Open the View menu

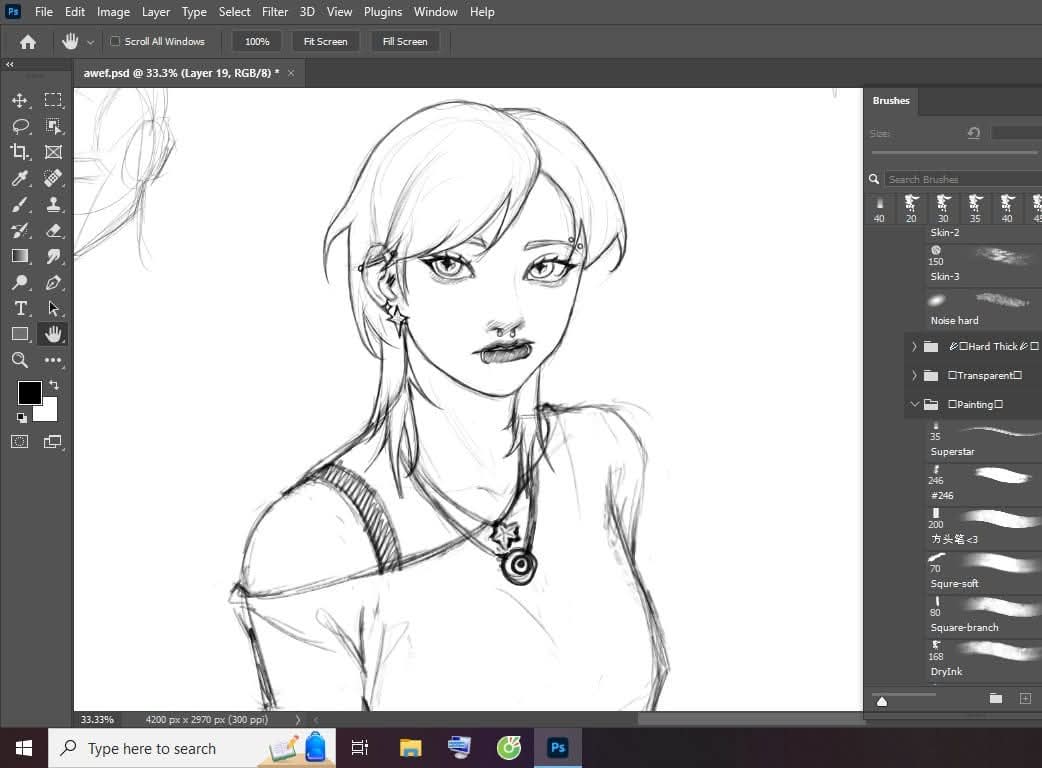point(339,12)
